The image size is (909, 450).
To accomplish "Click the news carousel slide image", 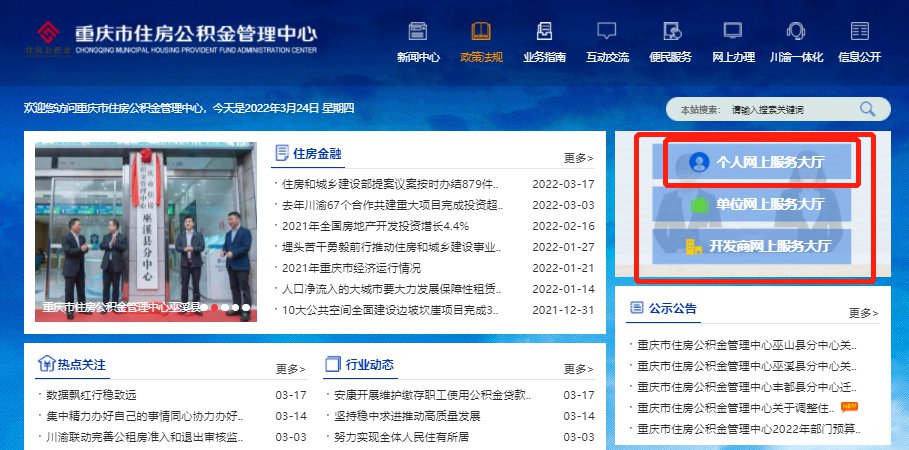I will (x=146, y=230).
